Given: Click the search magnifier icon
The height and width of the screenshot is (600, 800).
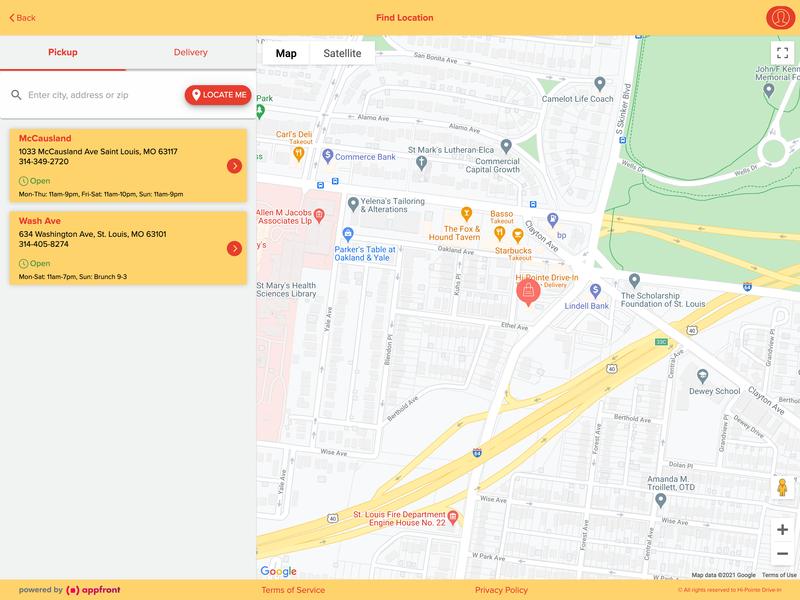Looking at the screenshot, I should point(16,95).
